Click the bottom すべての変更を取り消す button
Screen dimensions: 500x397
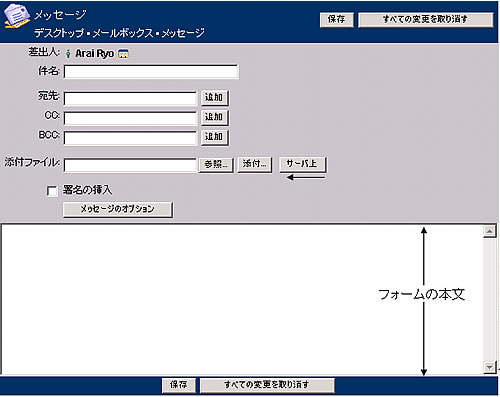[x=267, y=385]
